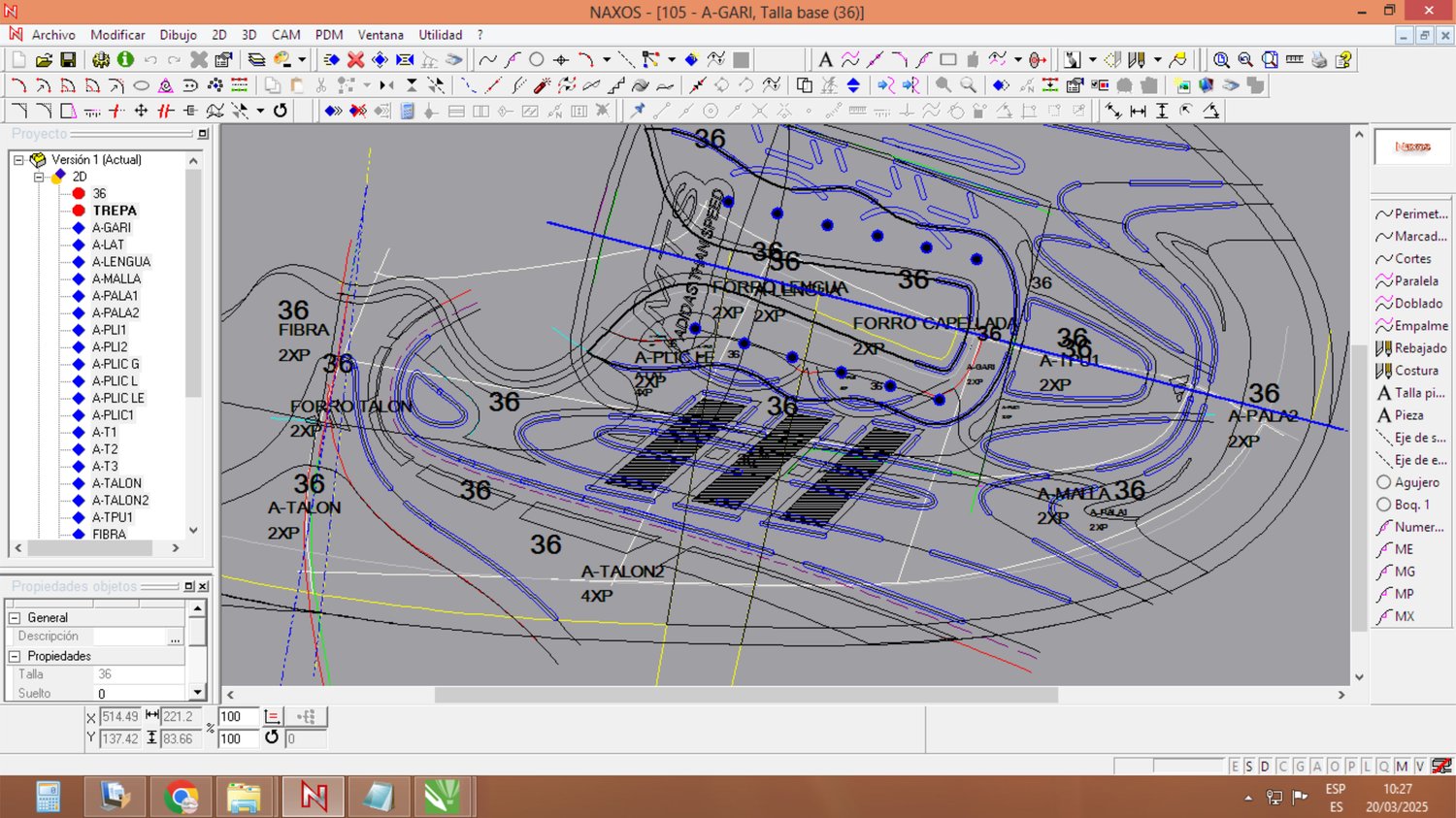The image size is (1456, 818).
Task: Open the Dibujo menu
Action: (x=178, y=35)
